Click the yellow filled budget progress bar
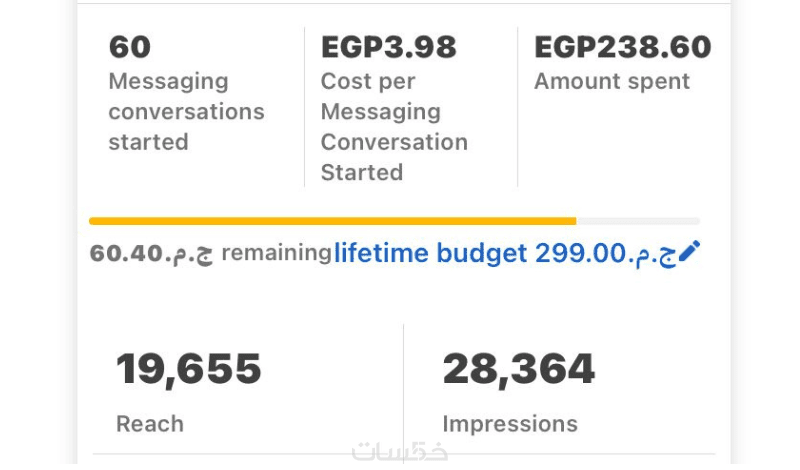This screenshot has width=800, height=470. pyautogui.click(x=332, y=221)
